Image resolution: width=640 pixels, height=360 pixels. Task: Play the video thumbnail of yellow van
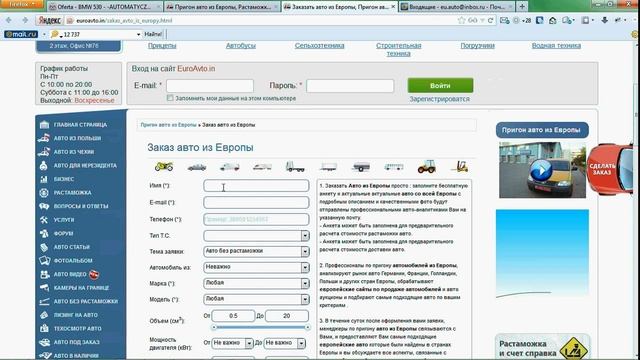click(542, 170)
